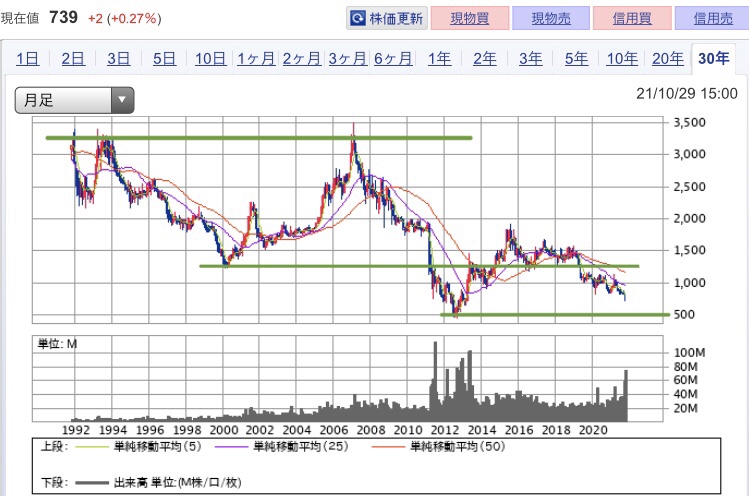749x496 pixels.
Task: Click the 信用買 button
Action: pyautogui.click(x=632, y=18)
